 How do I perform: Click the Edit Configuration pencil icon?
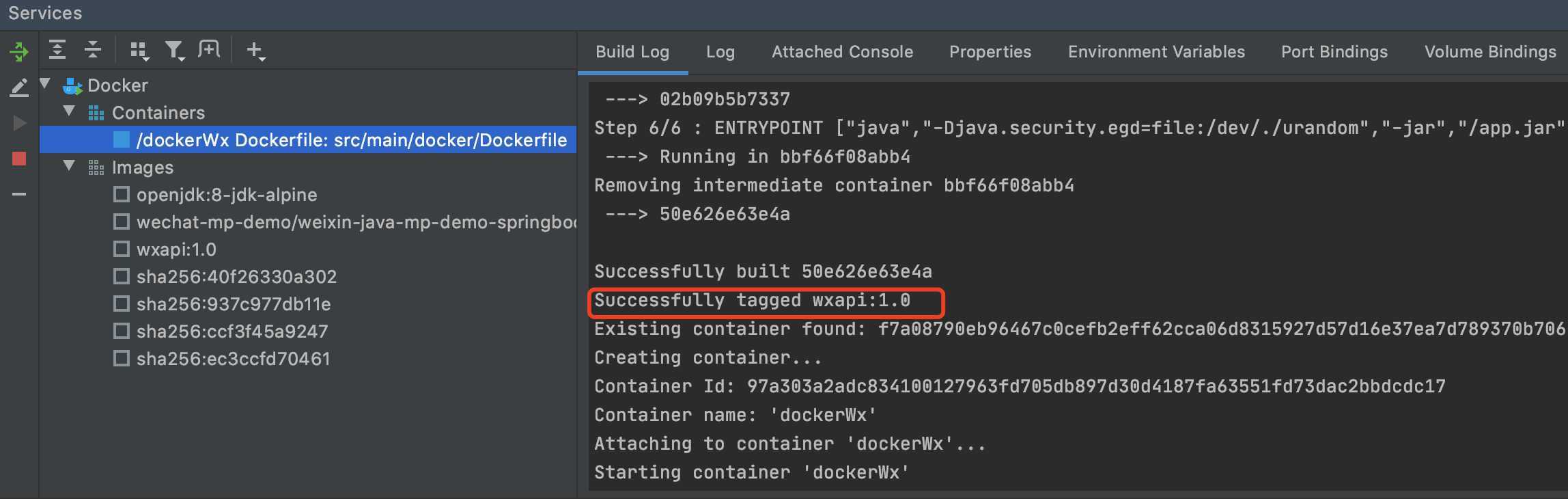coord(19,87)
